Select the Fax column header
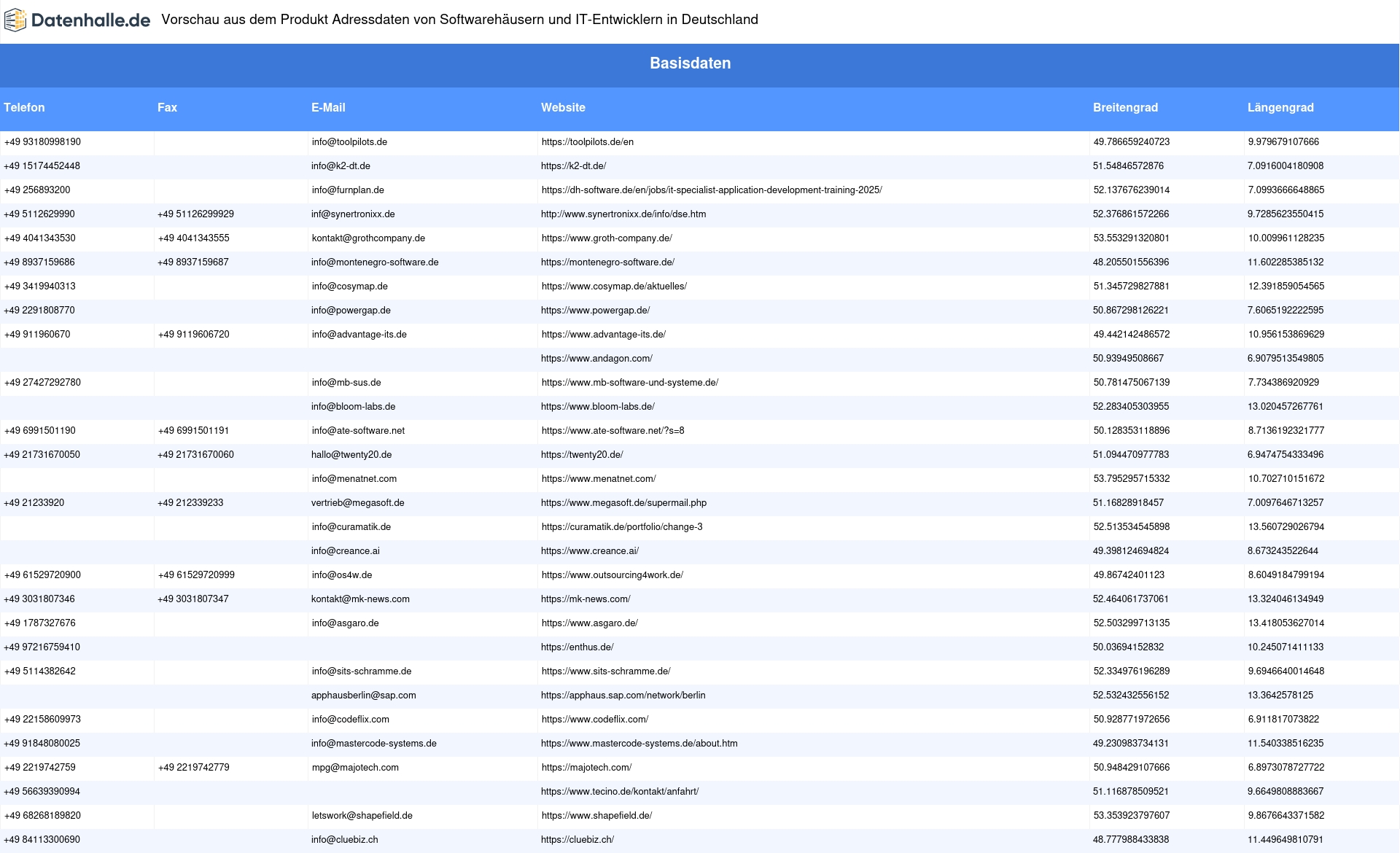 tap(167, 107)
